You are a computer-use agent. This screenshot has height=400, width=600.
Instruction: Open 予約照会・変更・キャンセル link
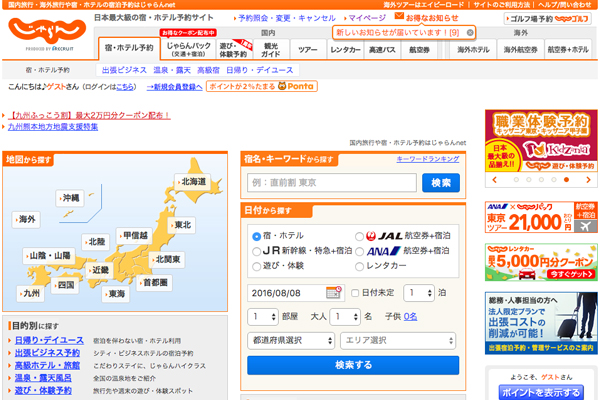287,18
